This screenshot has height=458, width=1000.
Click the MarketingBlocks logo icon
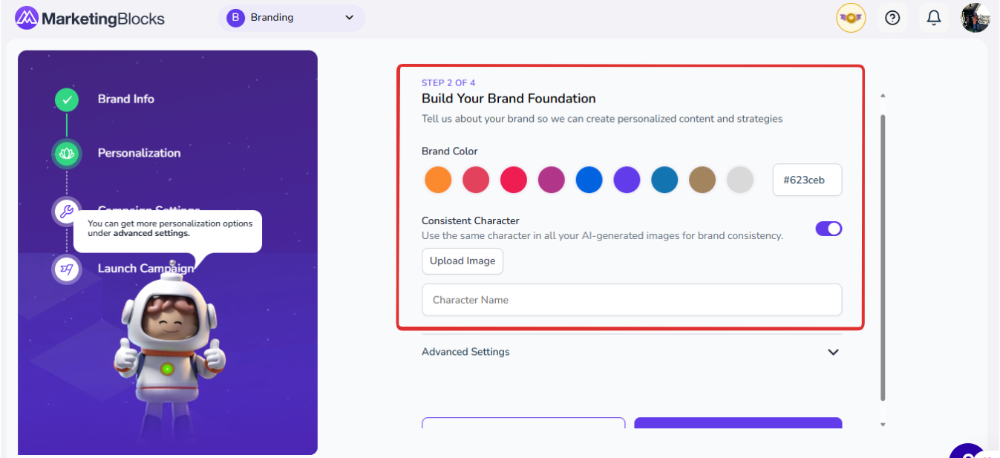tap(27, 18)
